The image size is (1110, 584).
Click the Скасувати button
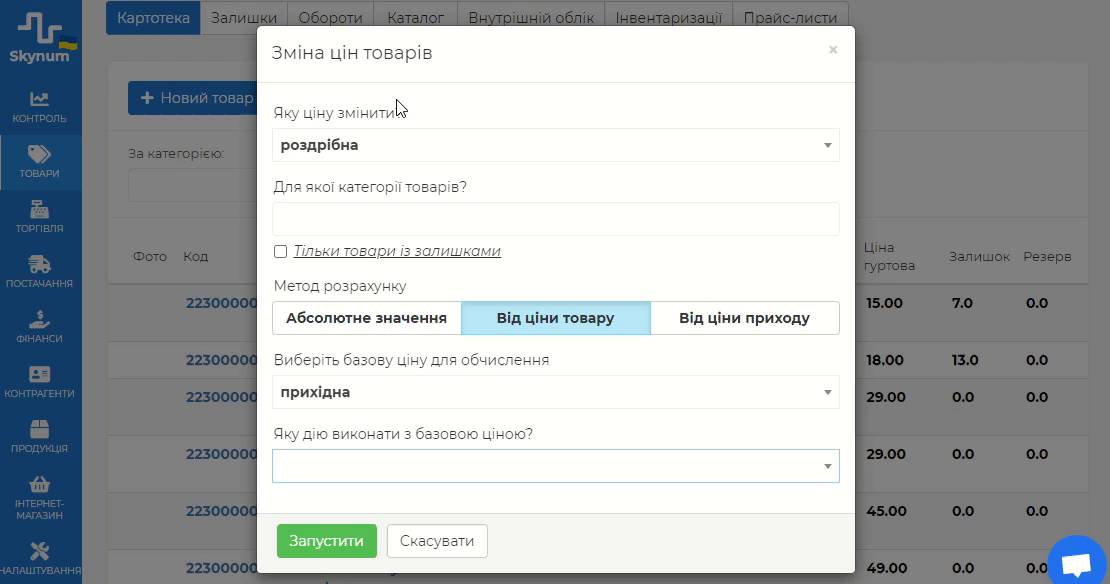click(x=437, y=541)
